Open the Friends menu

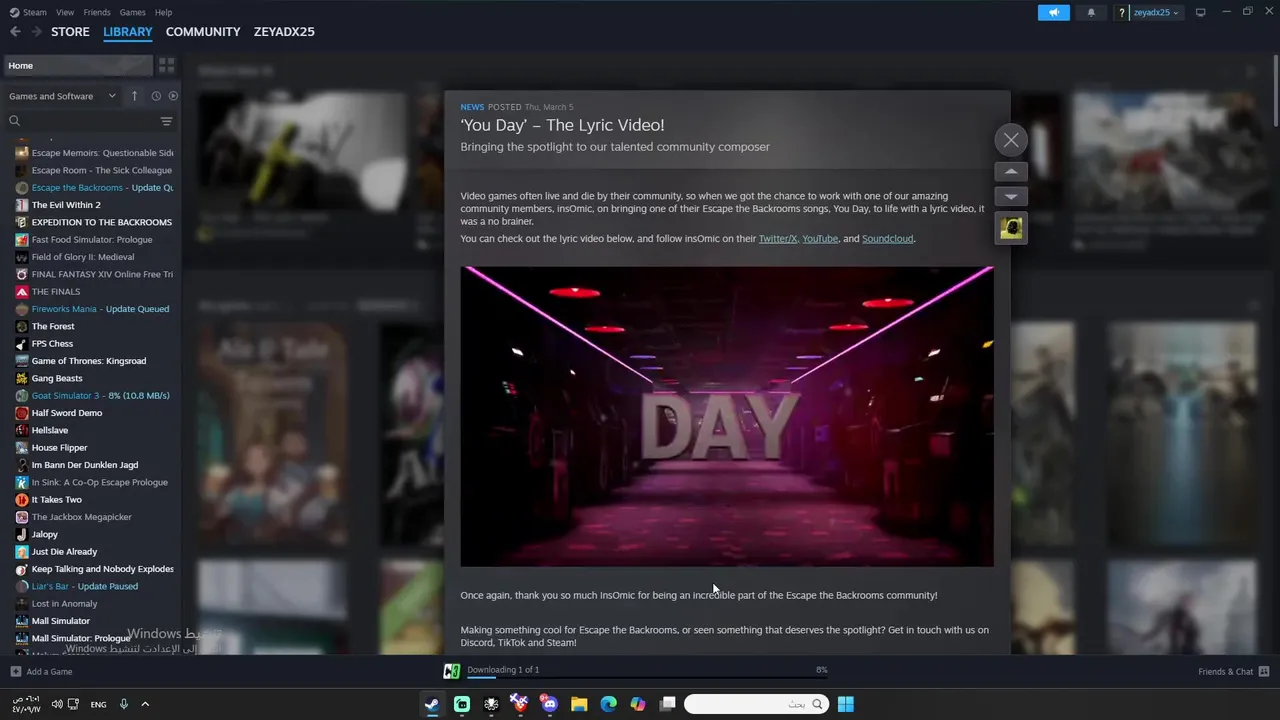[x=97, y=12]
